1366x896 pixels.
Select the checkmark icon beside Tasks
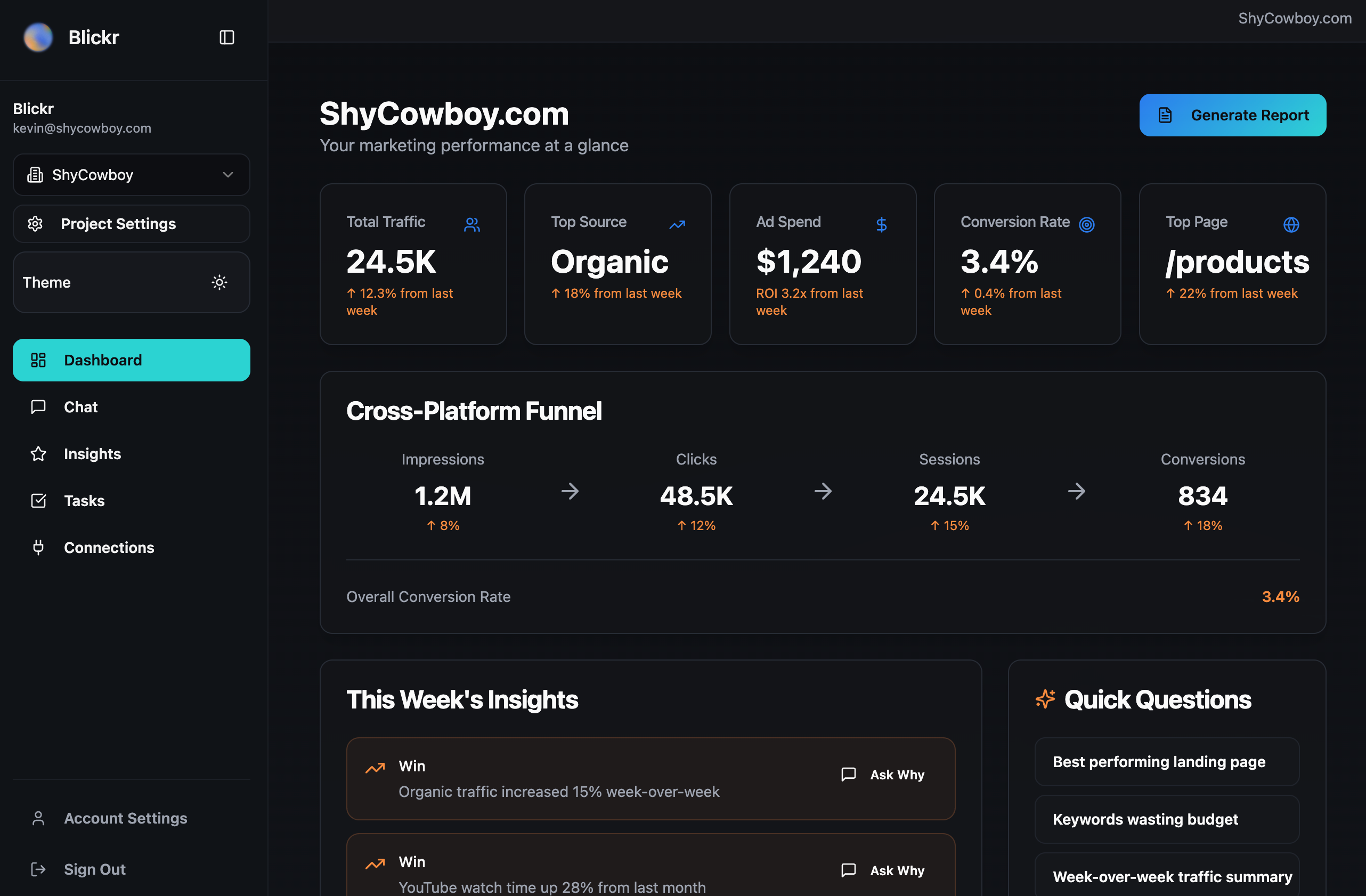38,500
